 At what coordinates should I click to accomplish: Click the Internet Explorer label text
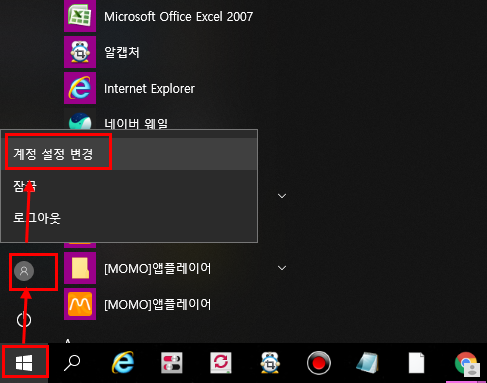coord(149,89)
